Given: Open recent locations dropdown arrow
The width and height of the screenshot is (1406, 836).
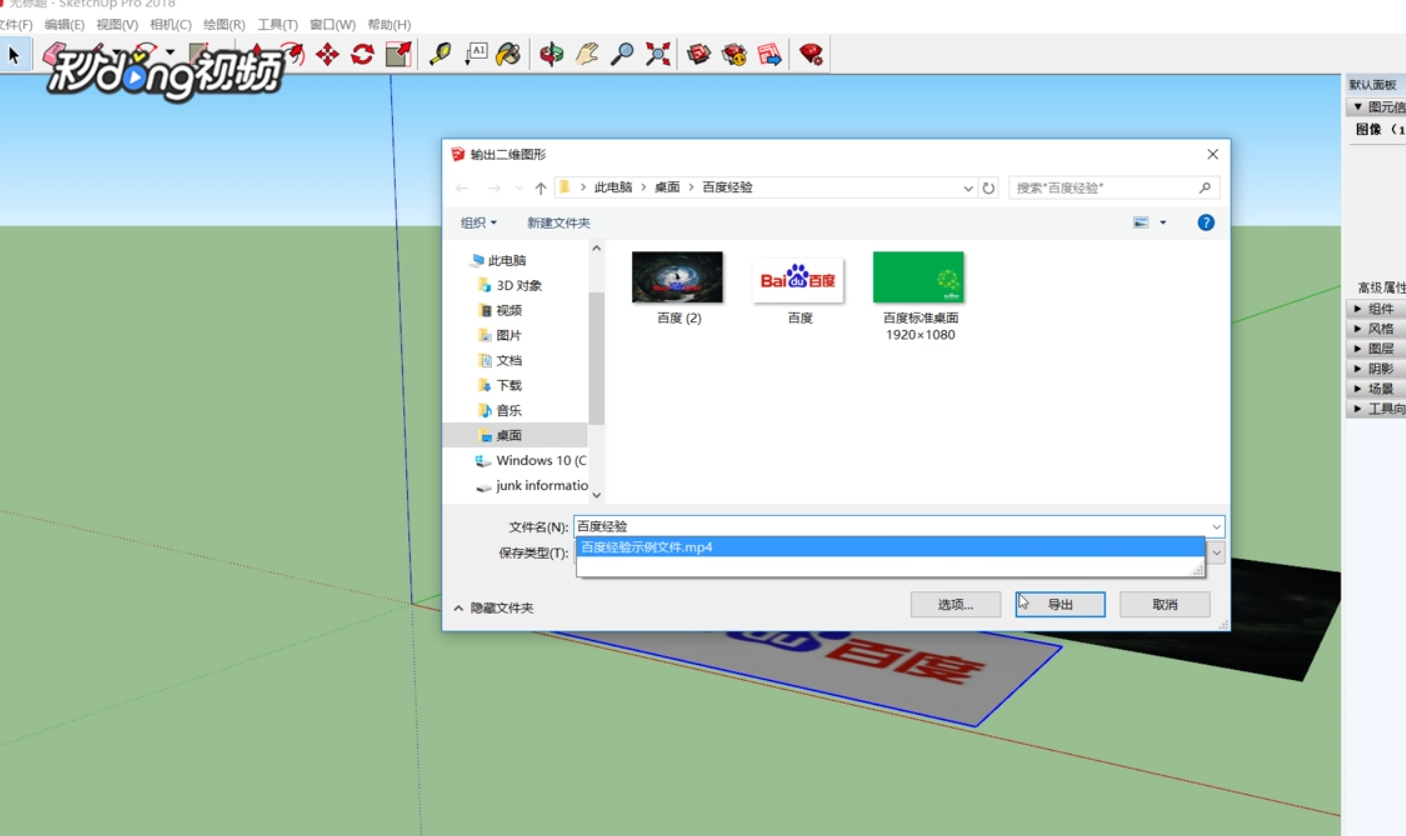Looking at the screenshot, I should tap(519, 188).
